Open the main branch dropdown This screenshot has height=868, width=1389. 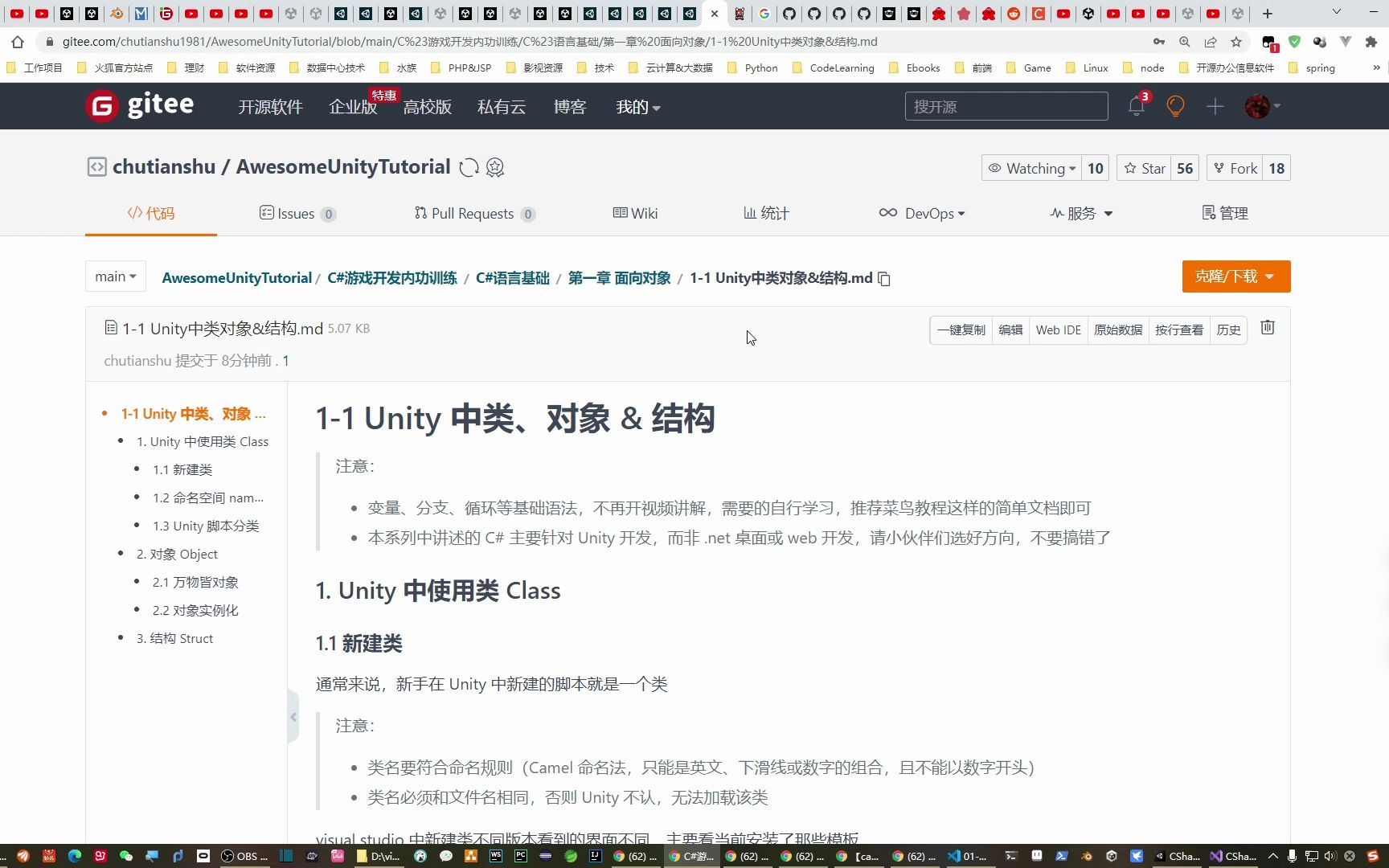115,276
